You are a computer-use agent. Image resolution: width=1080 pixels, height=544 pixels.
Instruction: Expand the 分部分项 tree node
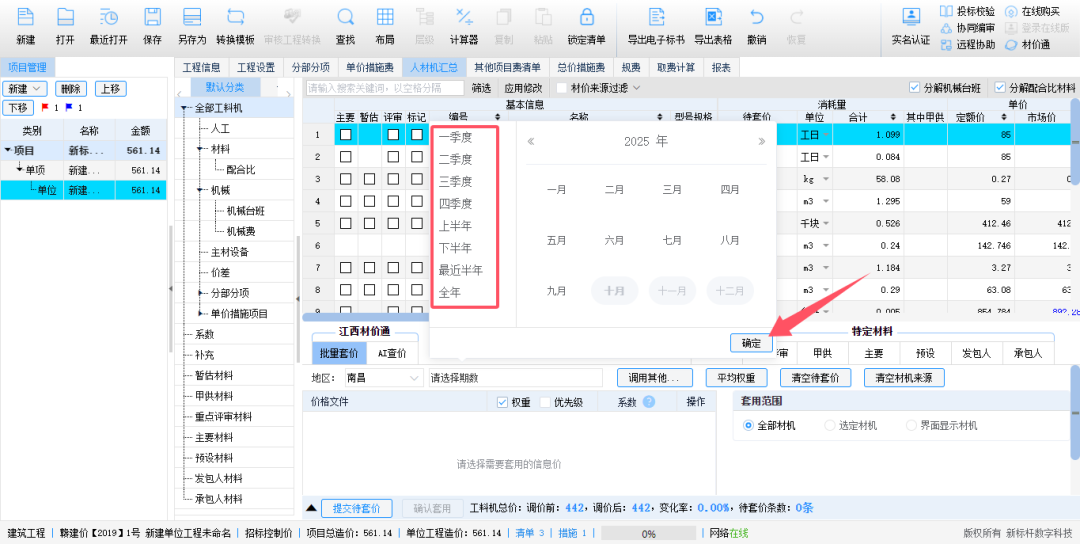pos(201,293)
